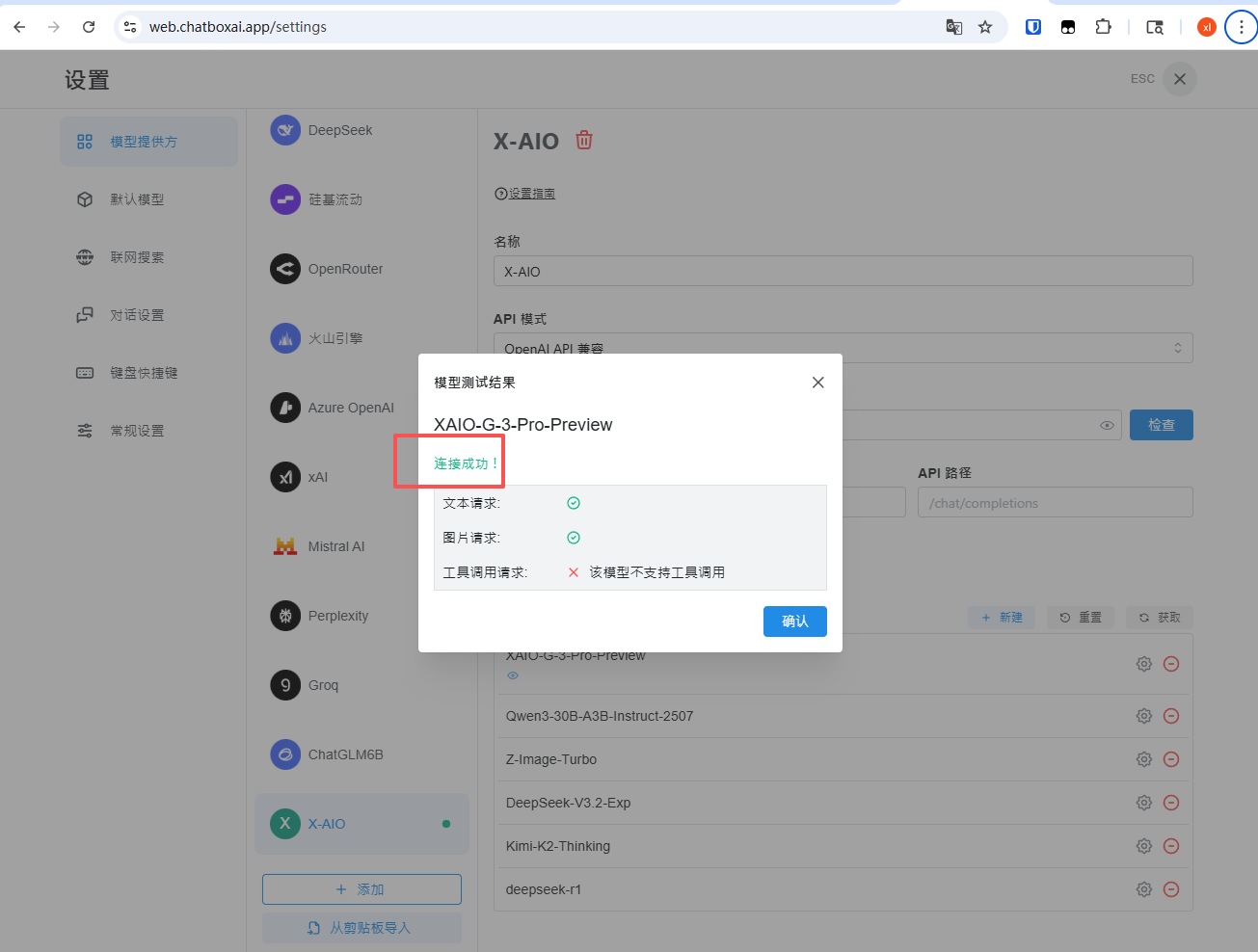Open the API 模式 dropdown
This screenshot has height=952, width=1258.
coord(843,348)
